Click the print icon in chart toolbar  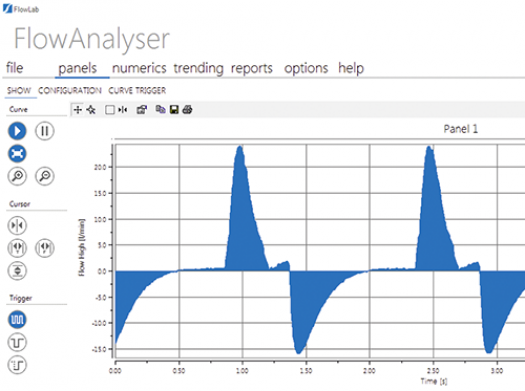click(x=188, y=109)
